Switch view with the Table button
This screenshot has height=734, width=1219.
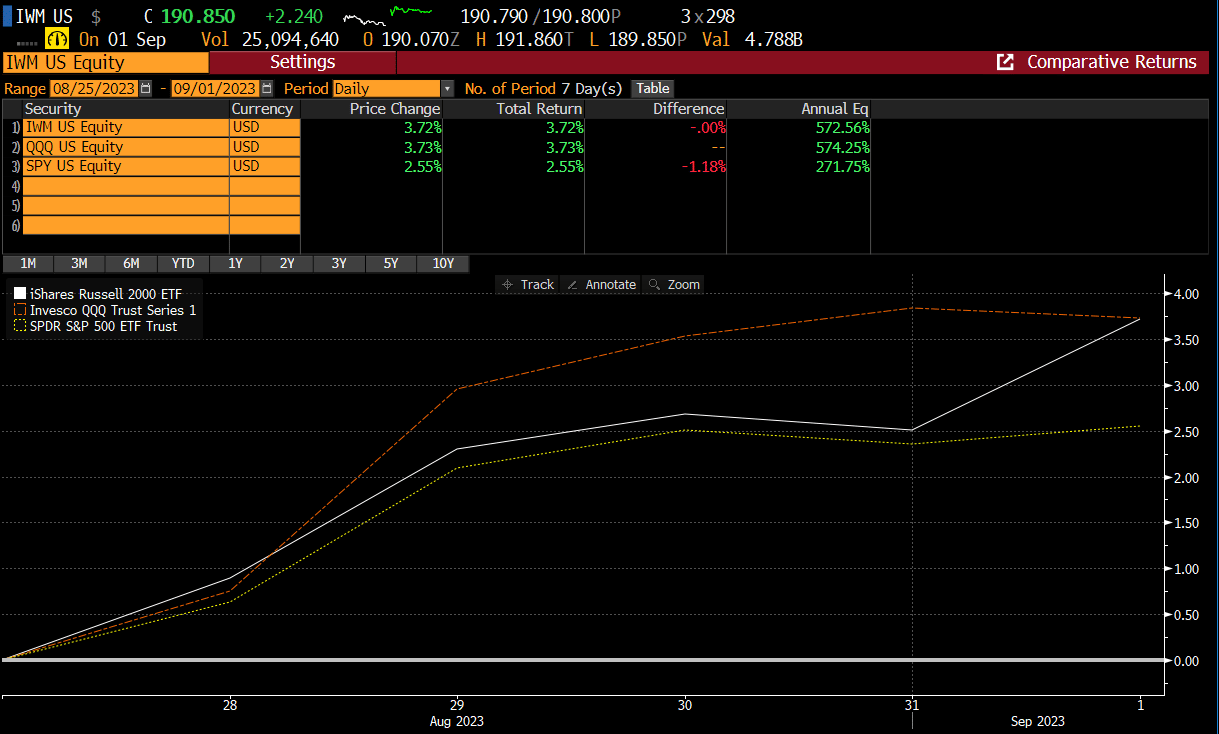tap(653, 88)
